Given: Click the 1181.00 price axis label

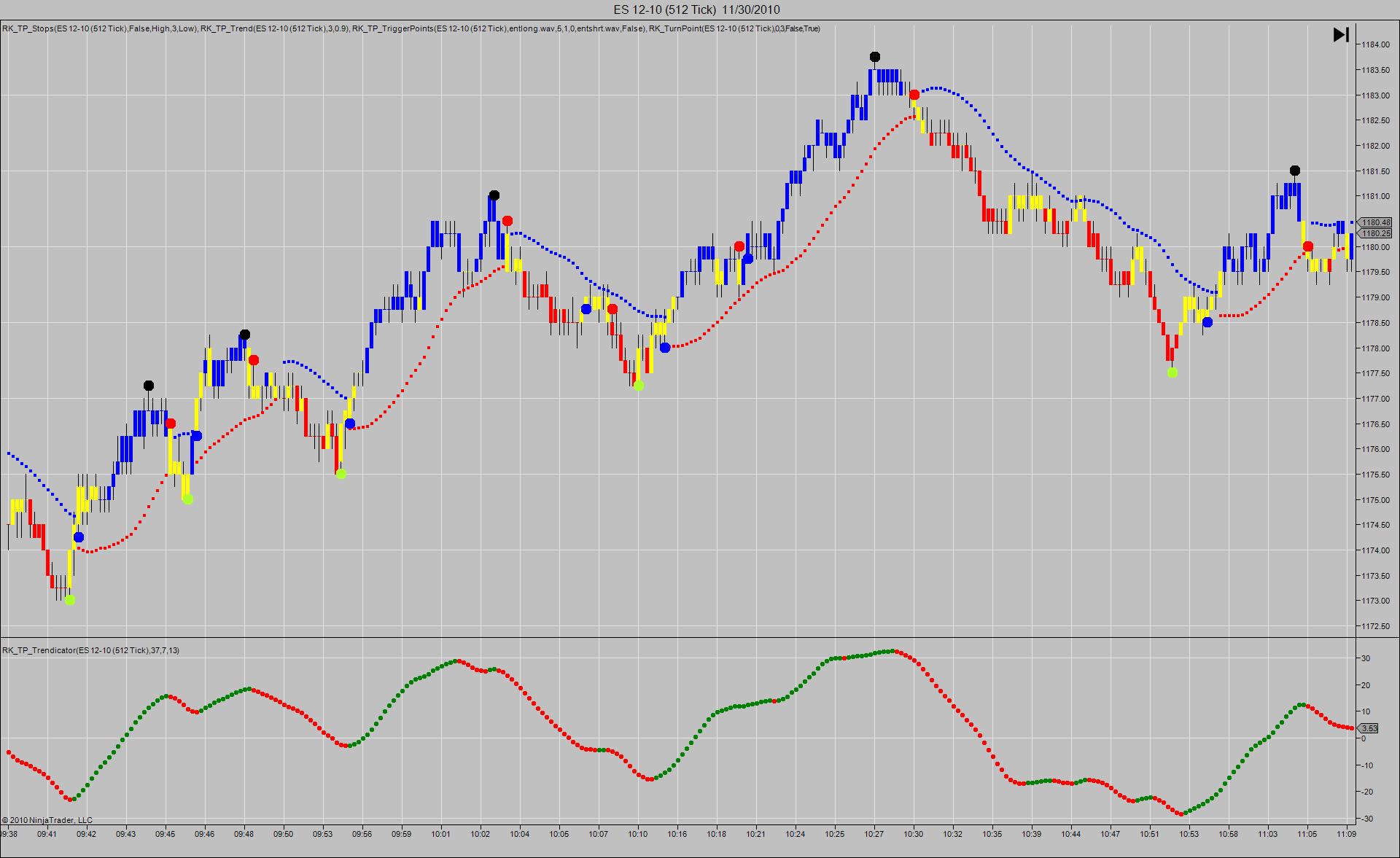Looking at the screenshot, I should [x=1375, y=196].
